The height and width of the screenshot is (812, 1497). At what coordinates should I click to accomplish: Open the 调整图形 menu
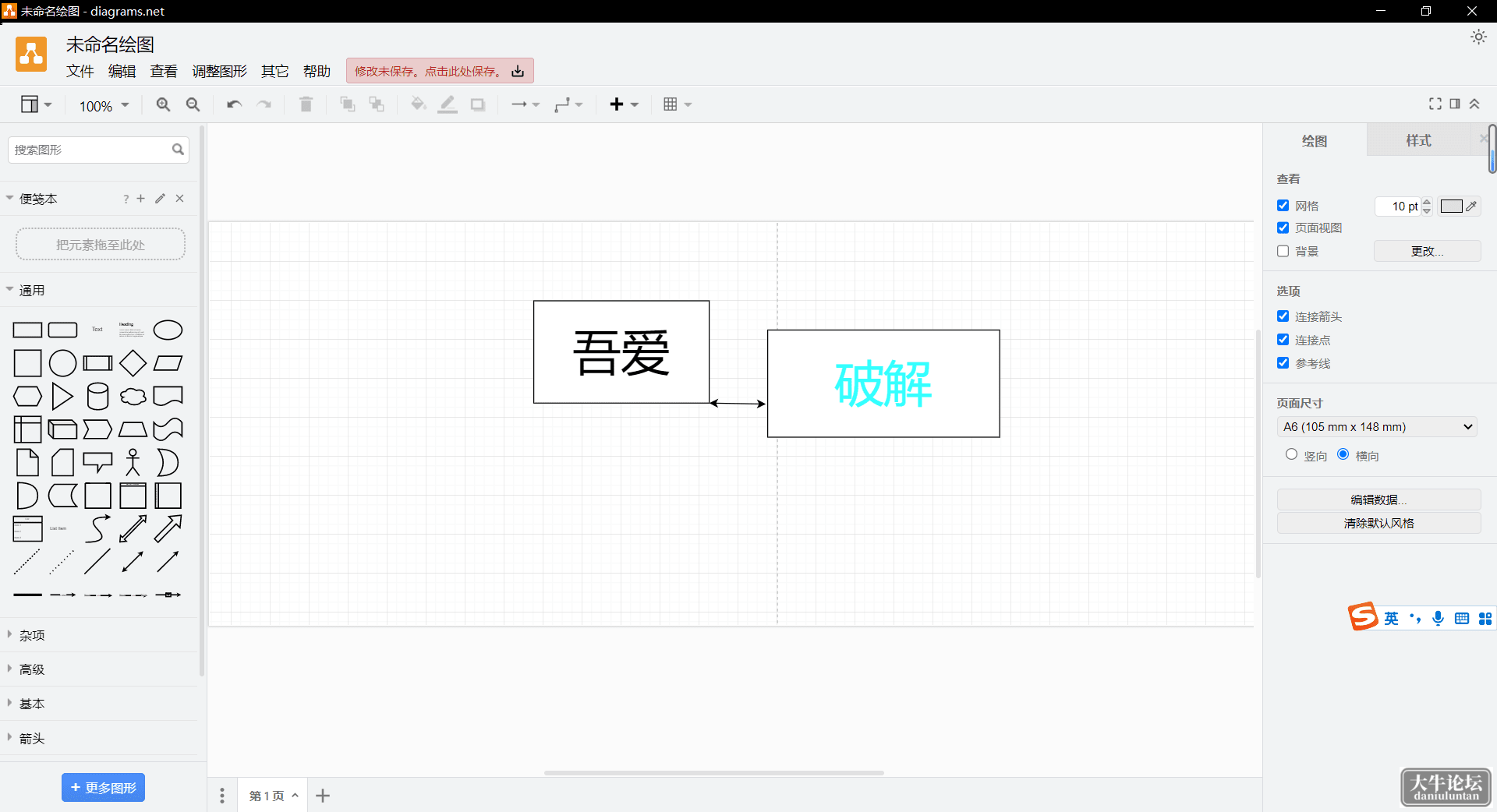[x=220, y=71]
